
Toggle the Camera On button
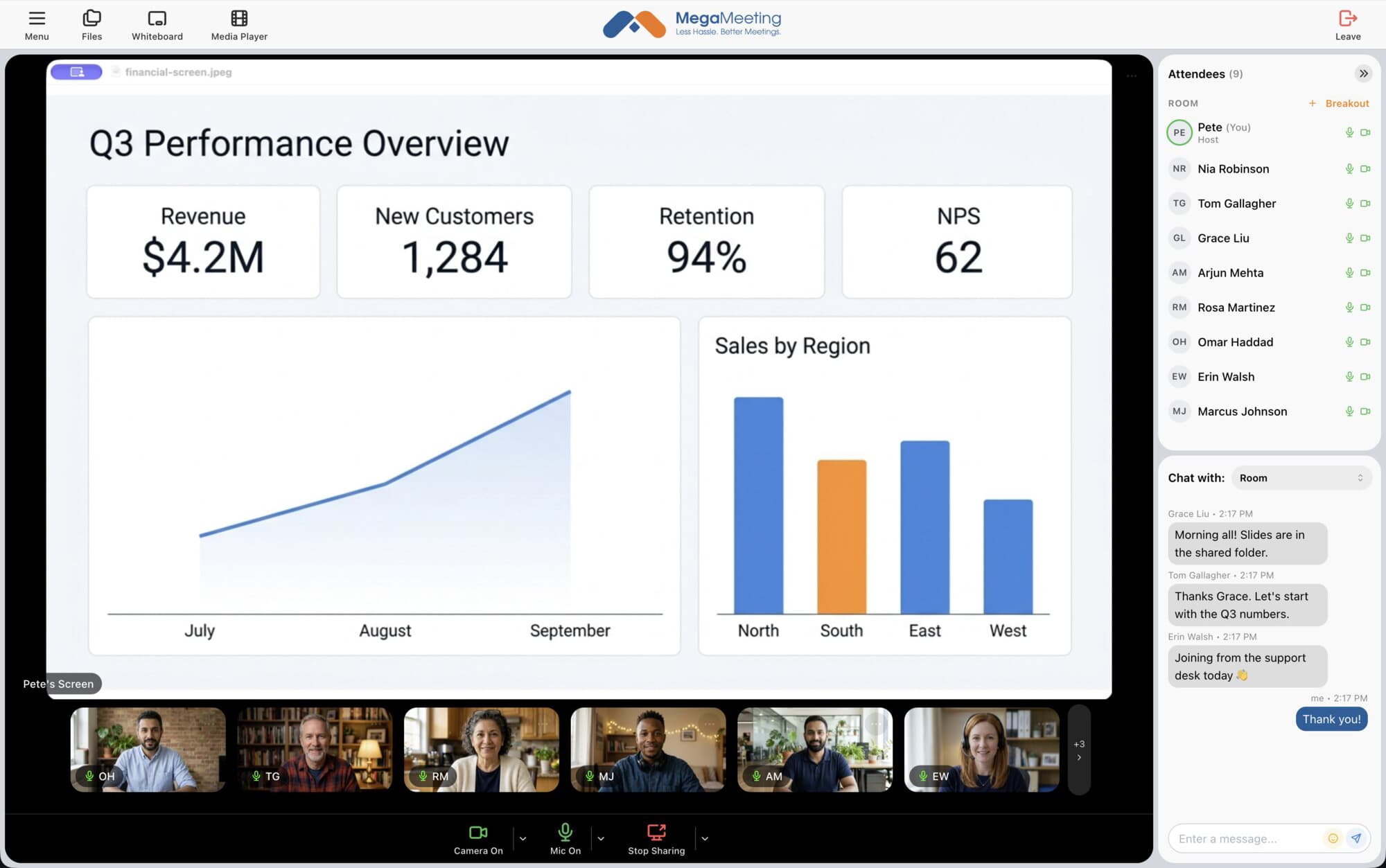click(x=478, y=839)
